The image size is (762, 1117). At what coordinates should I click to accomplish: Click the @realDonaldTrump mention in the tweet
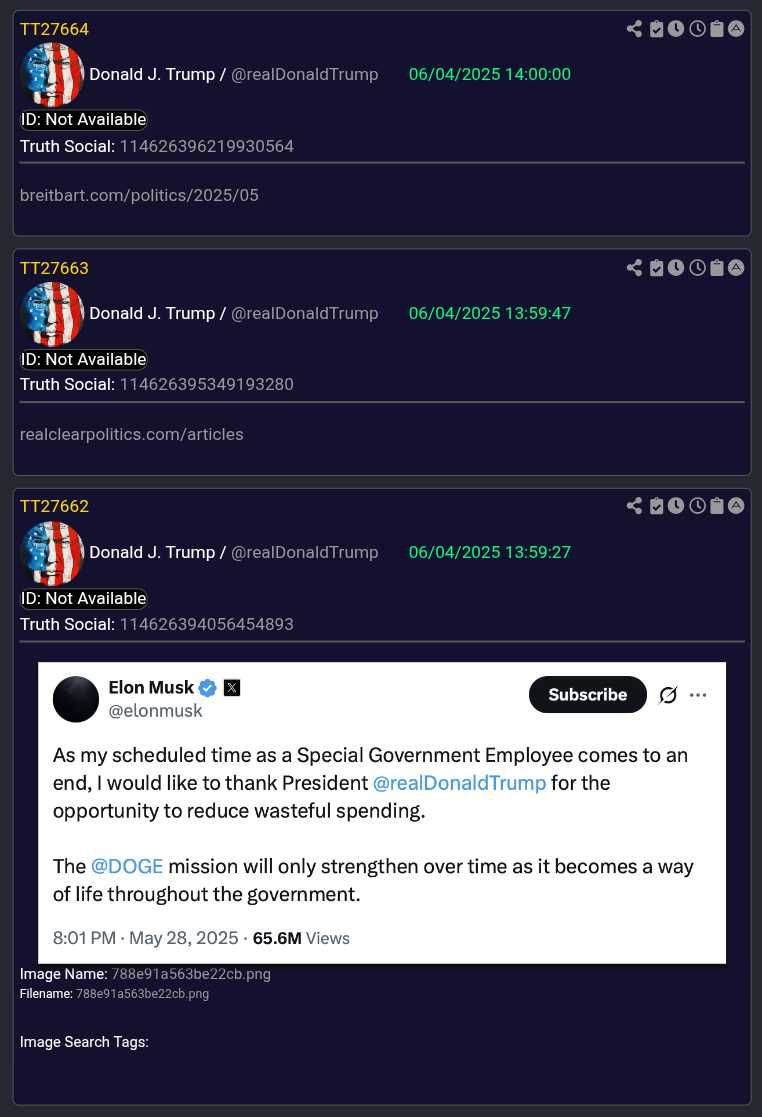point(459,783)
